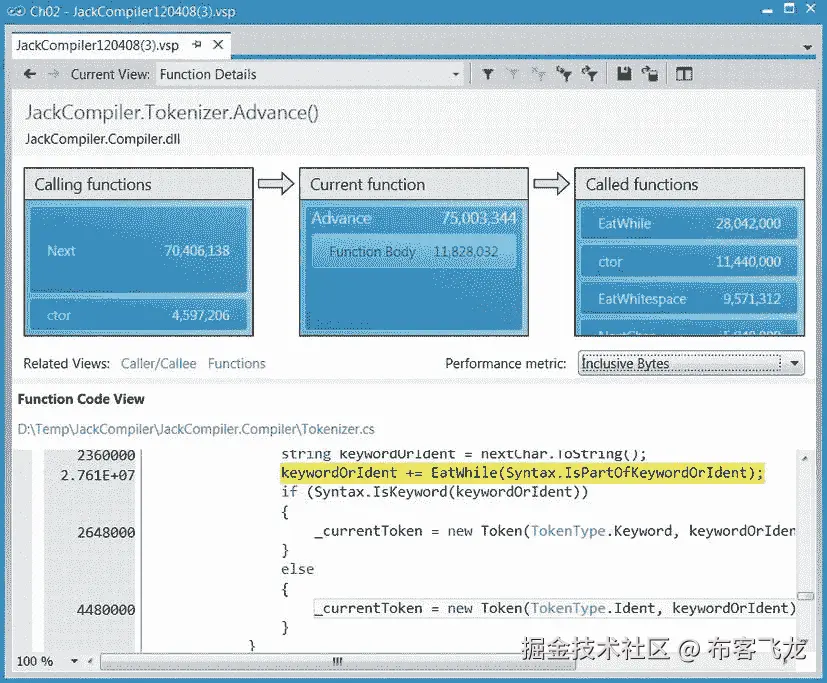Click the Calling functions panel header

[138, 184]
